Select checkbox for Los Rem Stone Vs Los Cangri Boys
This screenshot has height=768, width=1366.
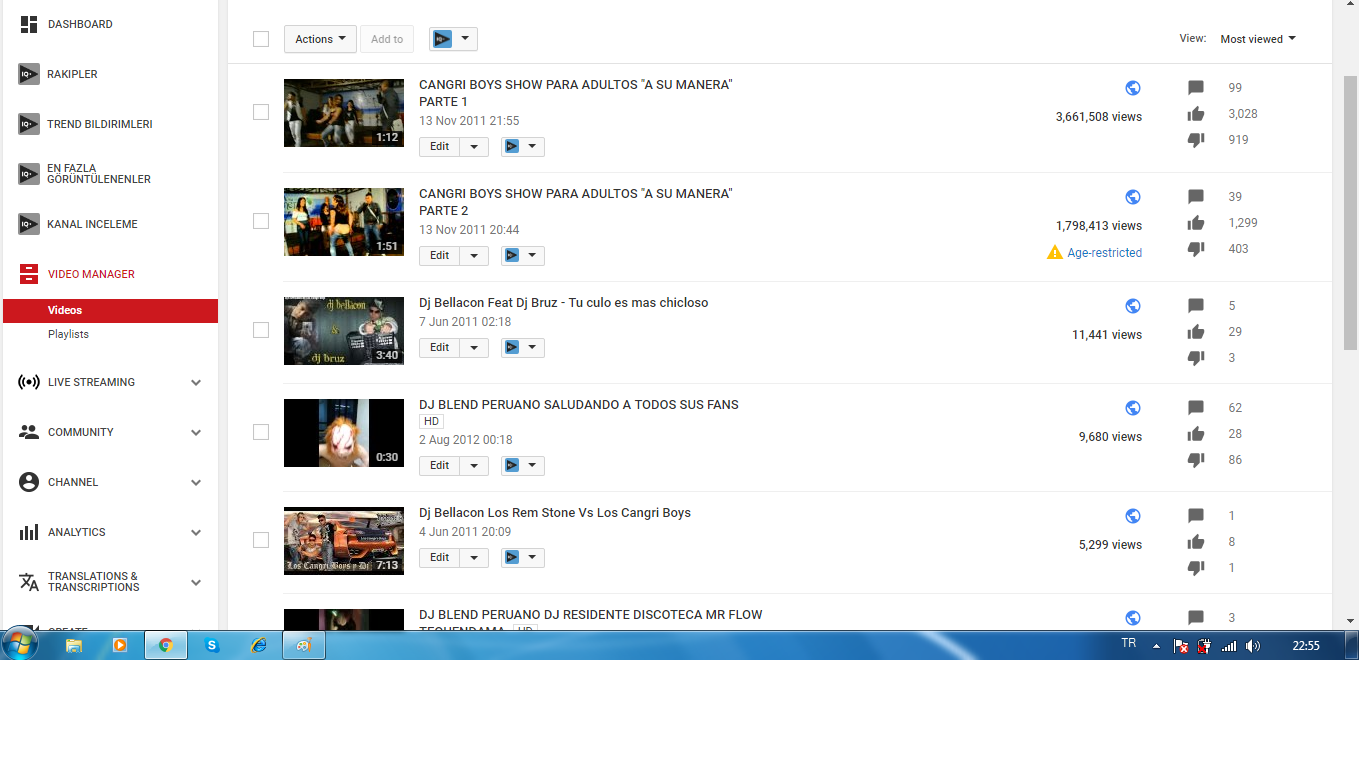pyautogui.click(x=261, y=540)
